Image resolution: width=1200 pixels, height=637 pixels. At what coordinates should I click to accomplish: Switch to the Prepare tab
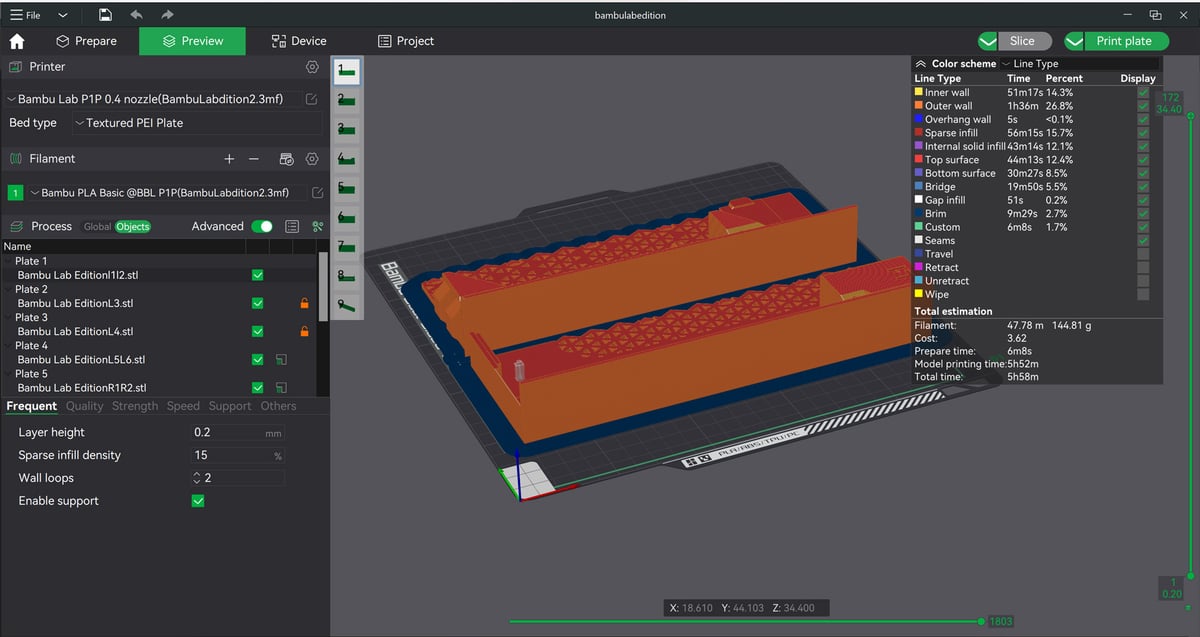(86, 41)
